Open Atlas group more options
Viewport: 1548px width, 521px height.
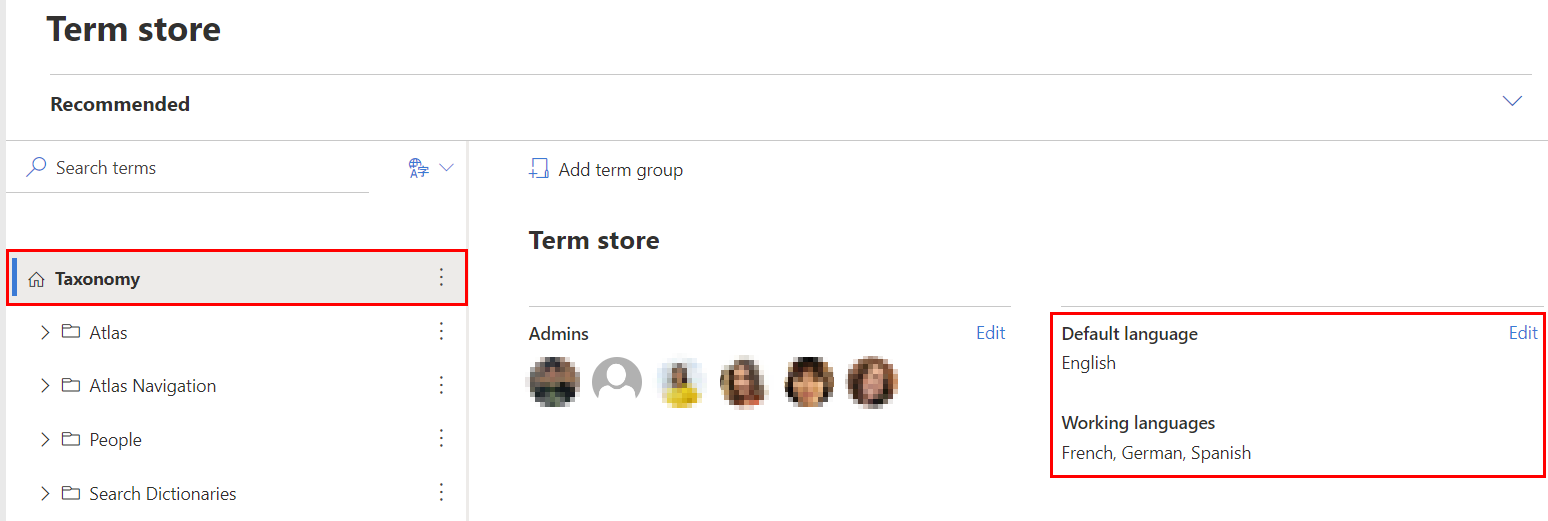[442, 332]
